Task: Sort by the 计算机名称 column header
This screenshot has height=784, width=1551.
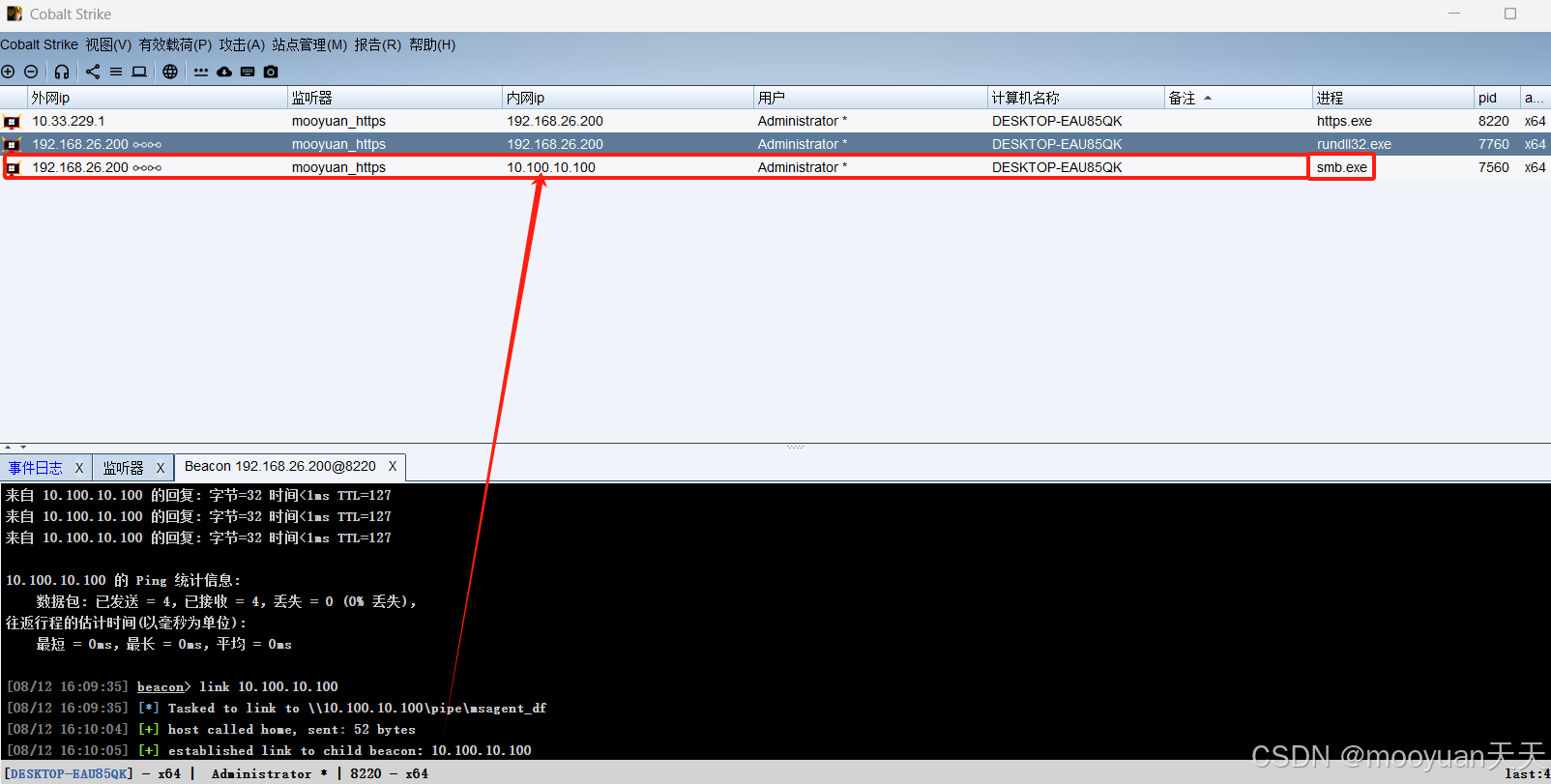Action: [1075, 98]
